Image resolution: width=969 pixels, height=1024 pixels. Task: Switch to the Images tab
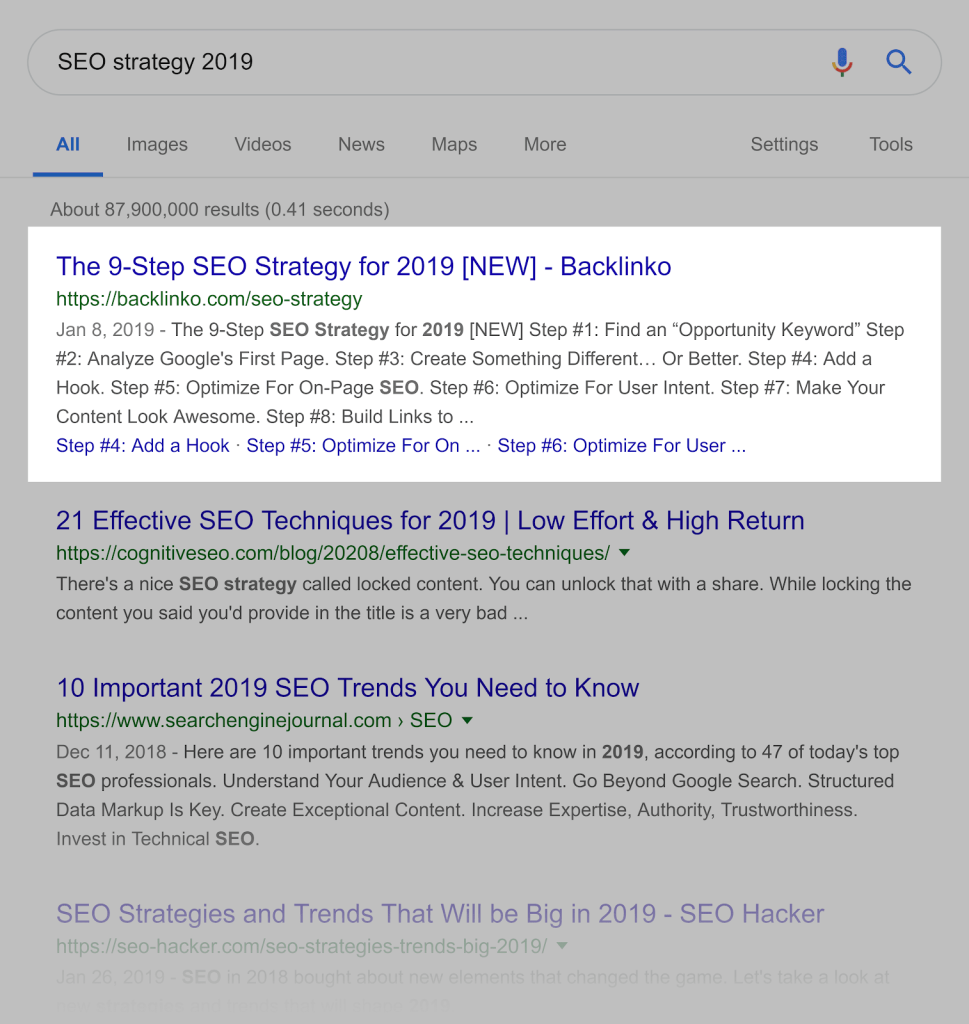(x=157, y=144)
